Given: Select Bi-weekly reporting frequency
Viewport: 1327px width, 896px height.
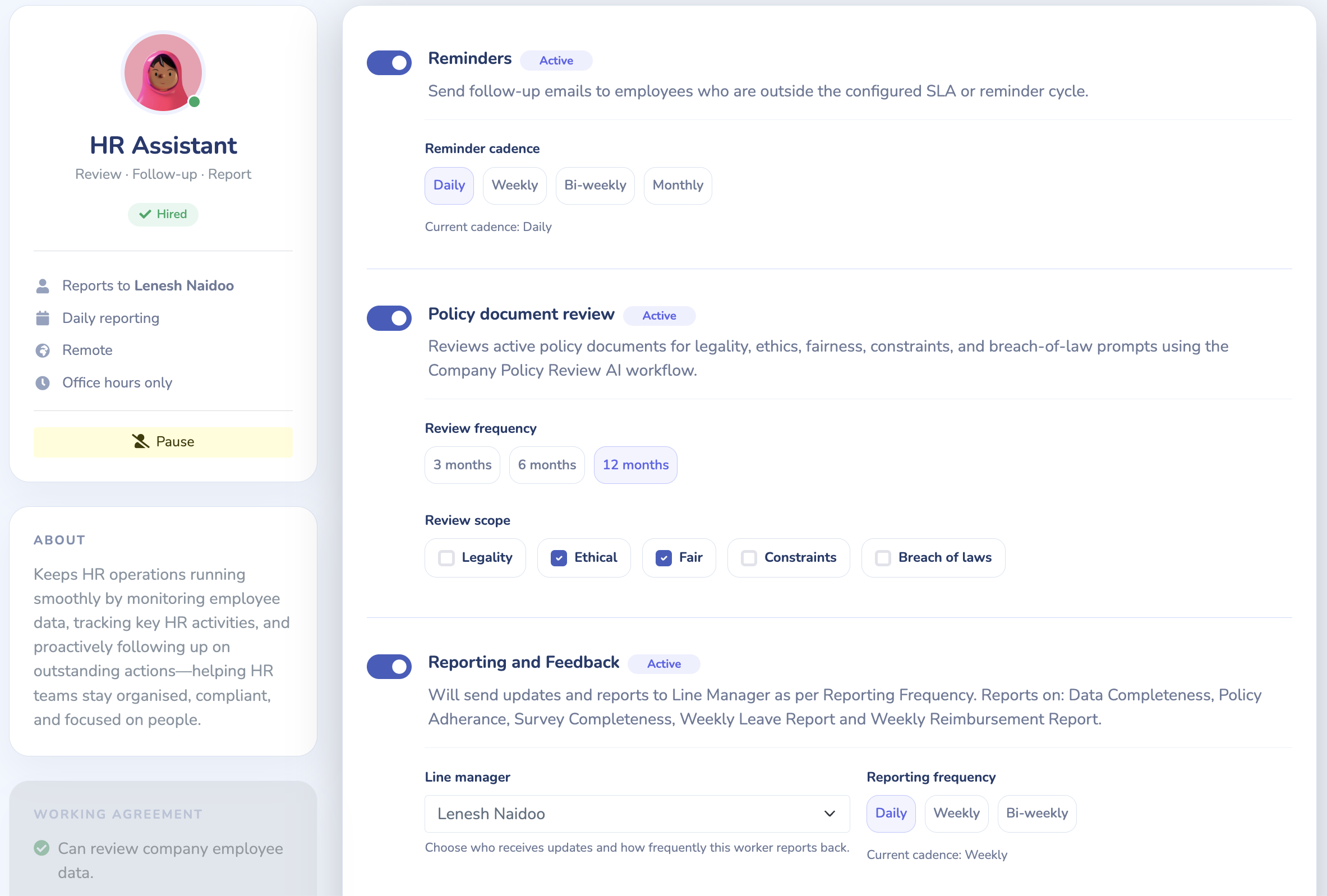Looking at the screenshot, I should (x=1037, y=814).
